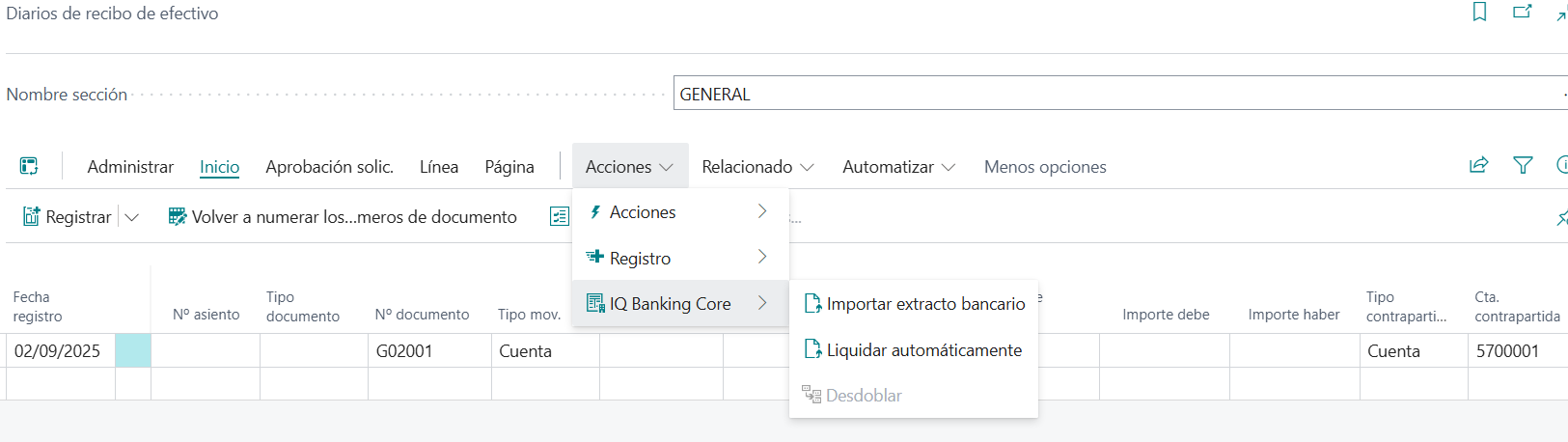The height and width of the screenshot is (442, 1568).
Task: Expand the Acciones submenu chevron
Action: [762, 211]
